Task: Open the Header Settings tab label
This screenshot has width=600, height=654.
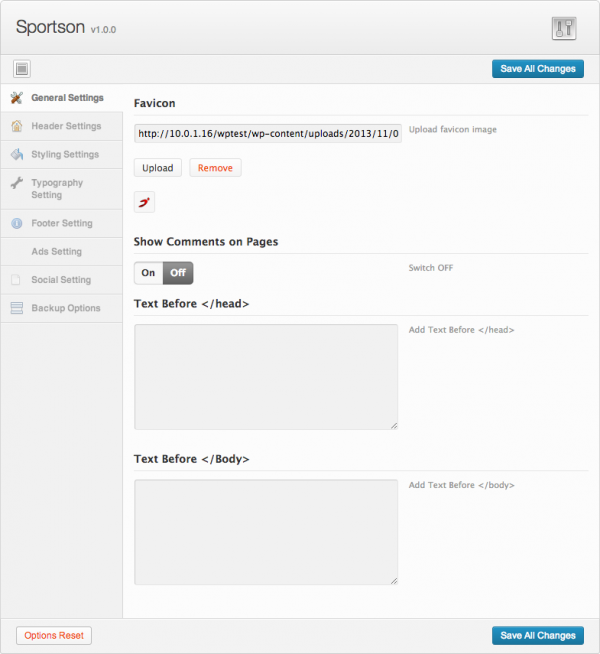Action: coord(66,126)
